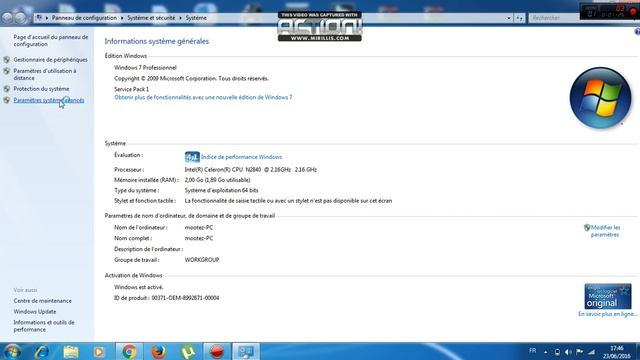Viewport: 640px width, 360px height.
Task: Click the network signal tray icon
Action: tap(591, 352)
